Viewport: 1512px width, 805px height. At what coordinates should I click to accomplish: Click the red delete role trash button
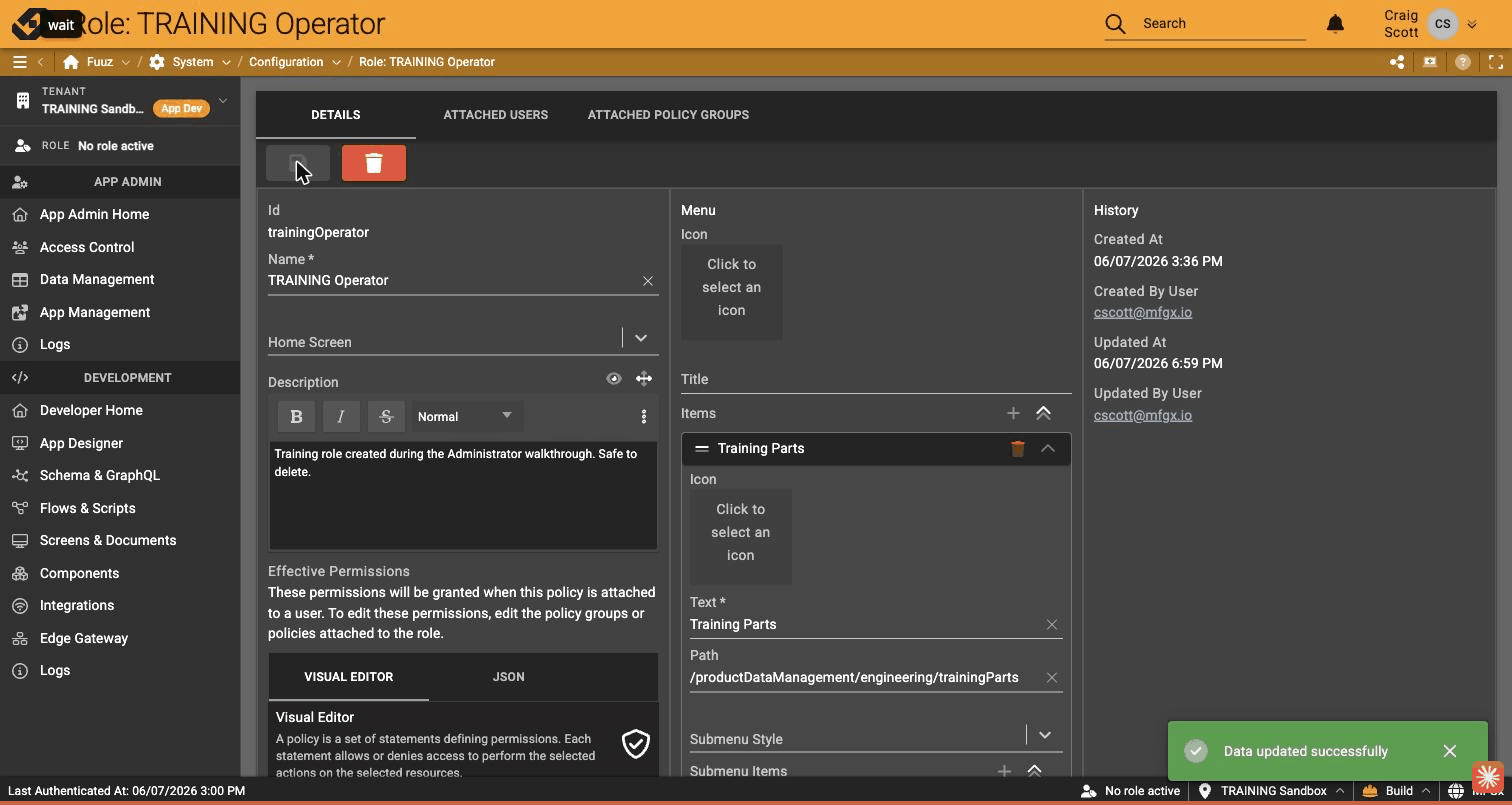(373, 163)
